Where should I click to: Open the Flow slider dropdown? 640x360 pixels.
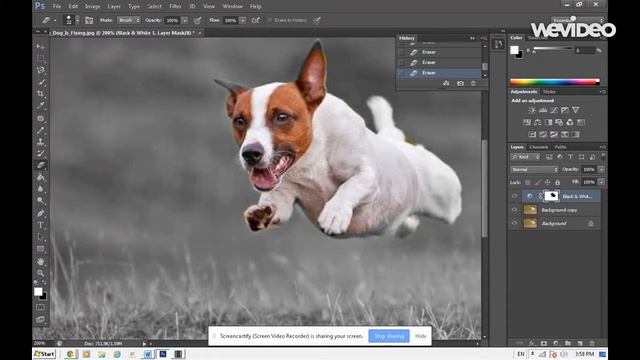click(243, 20)
